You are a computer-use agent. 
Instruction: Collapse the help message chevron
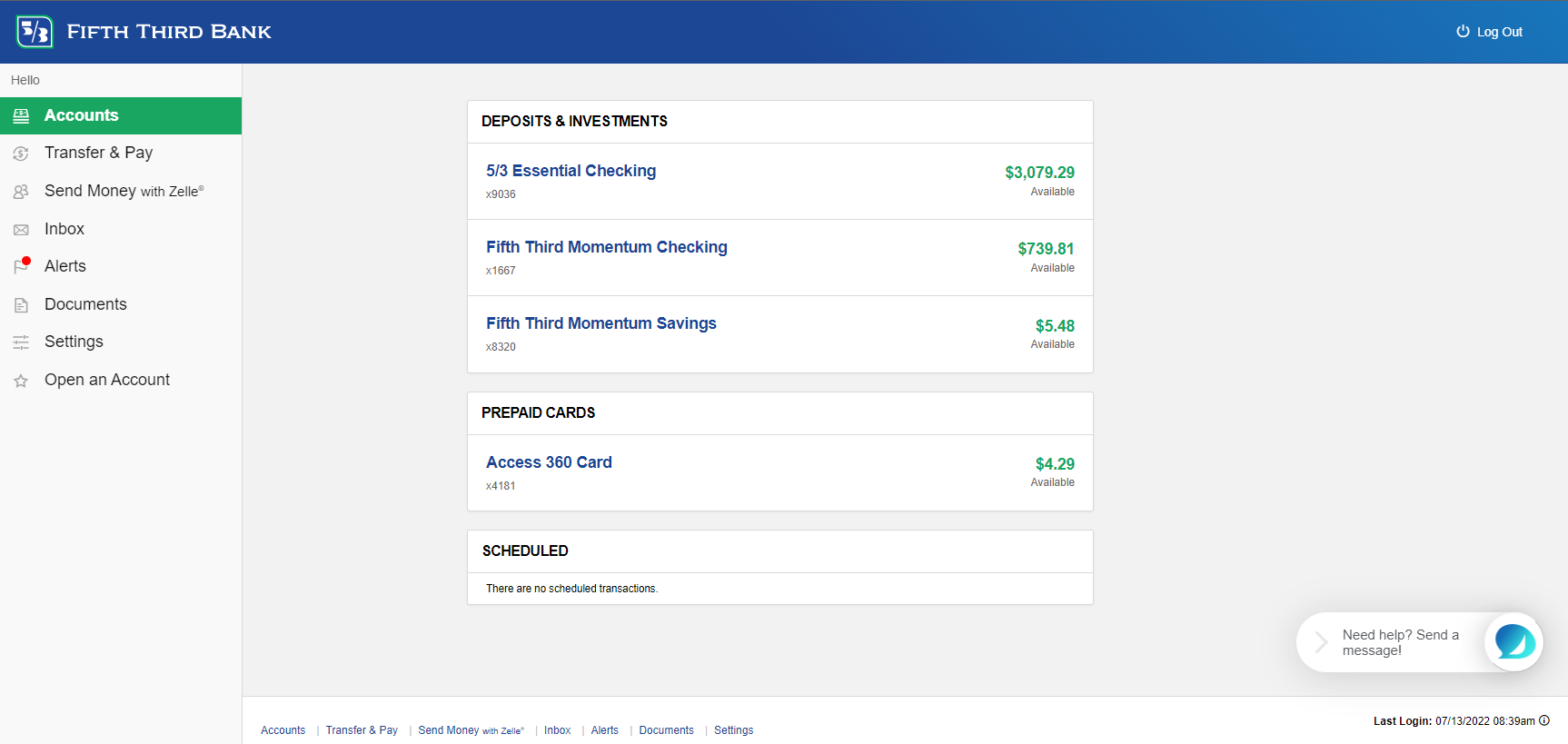[1321, 642]
